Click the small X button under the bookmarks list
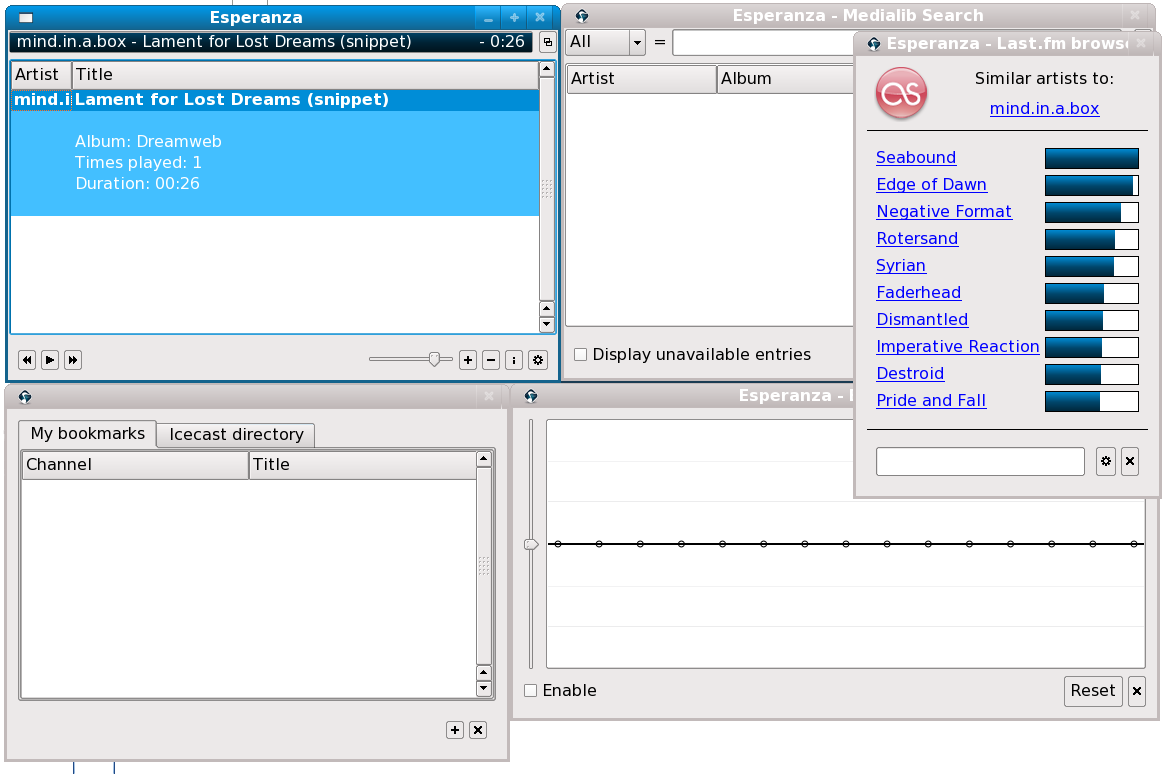Image resolution: width=1167 pixels, height=774 pixels. click(478, 730)
